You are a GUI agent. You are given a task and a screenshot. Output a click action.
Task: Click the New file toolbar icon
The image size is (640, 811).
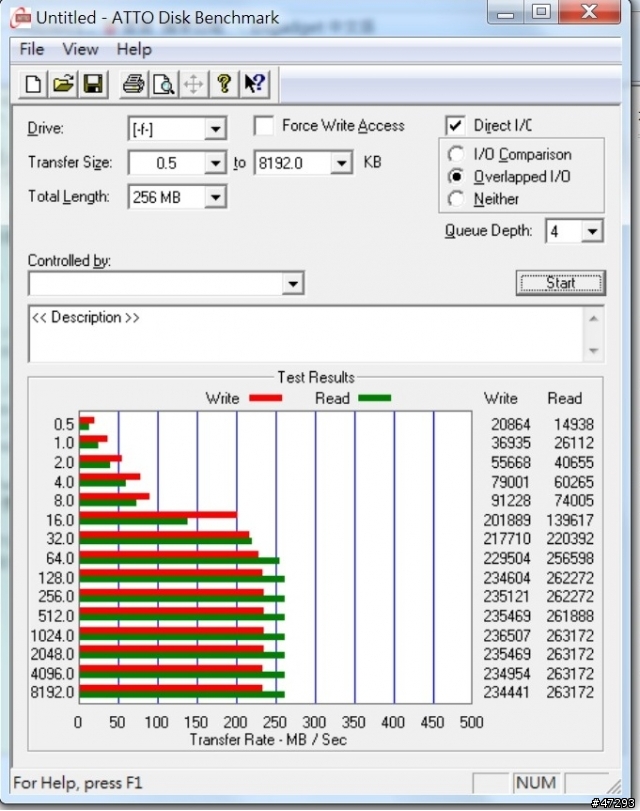pyautogui.click(x=33, y=83)
